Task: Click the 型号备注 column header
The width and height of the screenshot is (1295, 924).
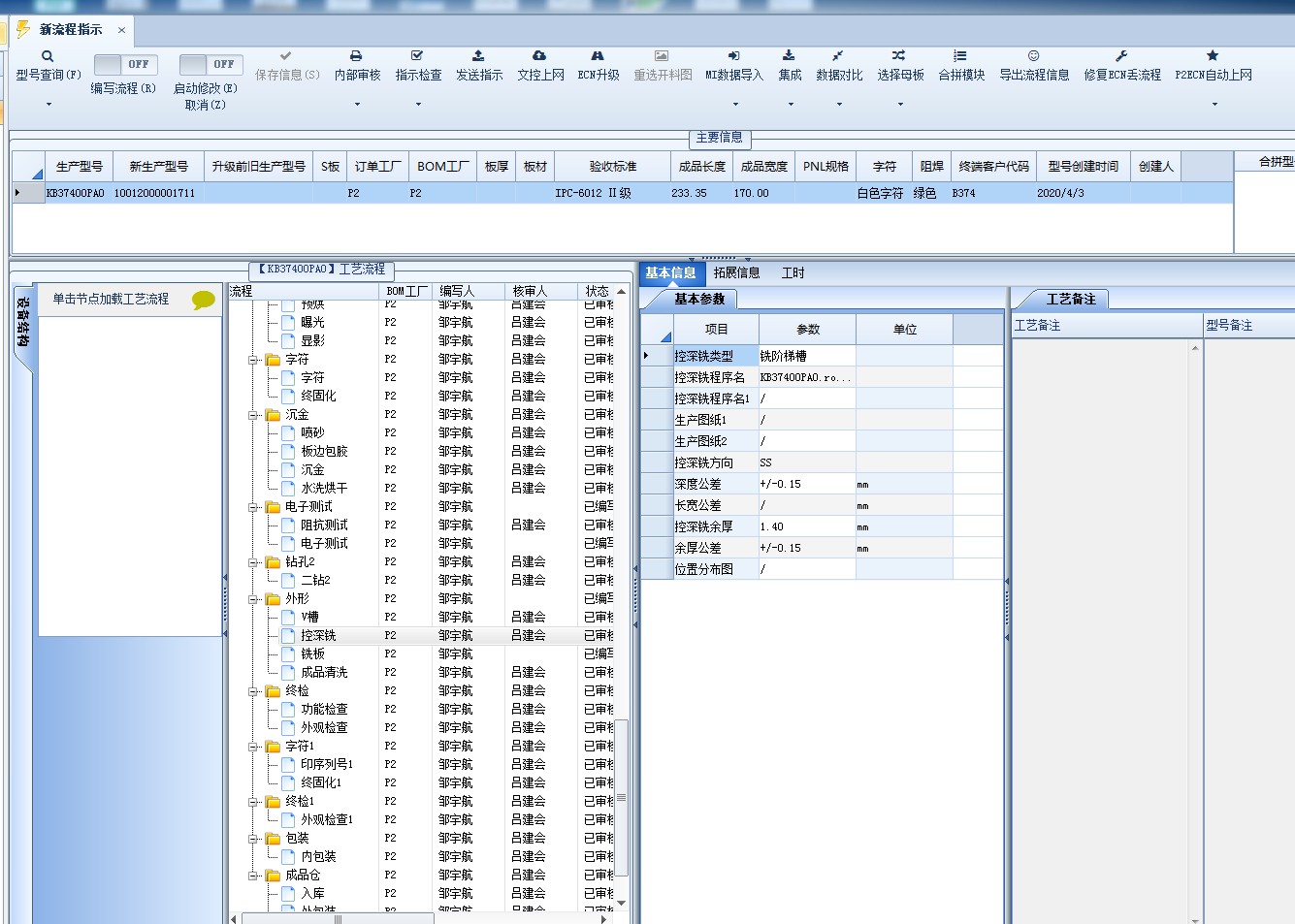Action: (x=1249, y=326)
